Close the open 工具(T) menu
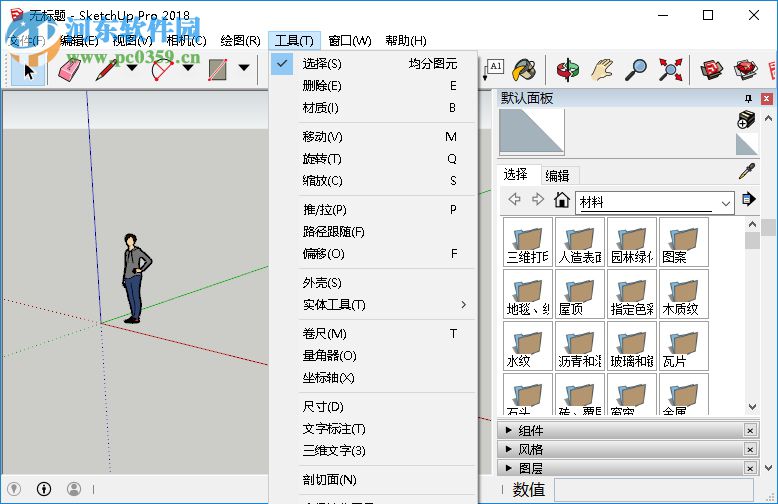The image size is (778, 504). coord(294,41)
